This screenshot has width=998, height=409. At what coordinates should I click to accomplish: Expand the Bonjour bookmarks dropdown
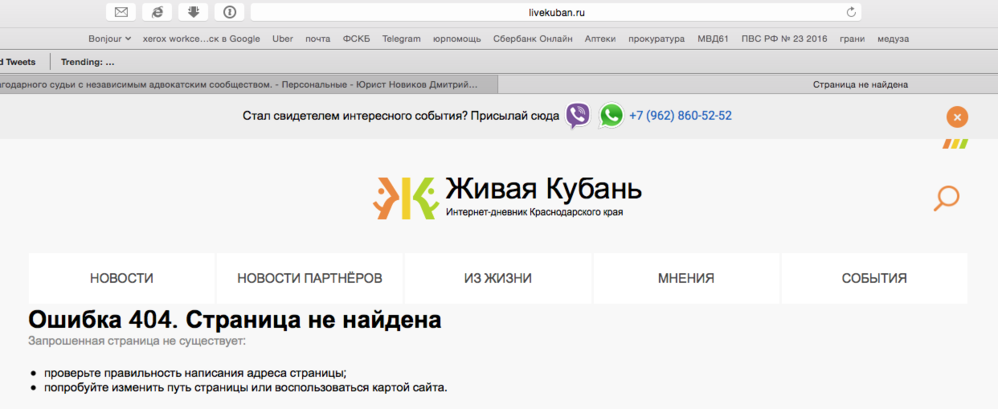[110, 39]
